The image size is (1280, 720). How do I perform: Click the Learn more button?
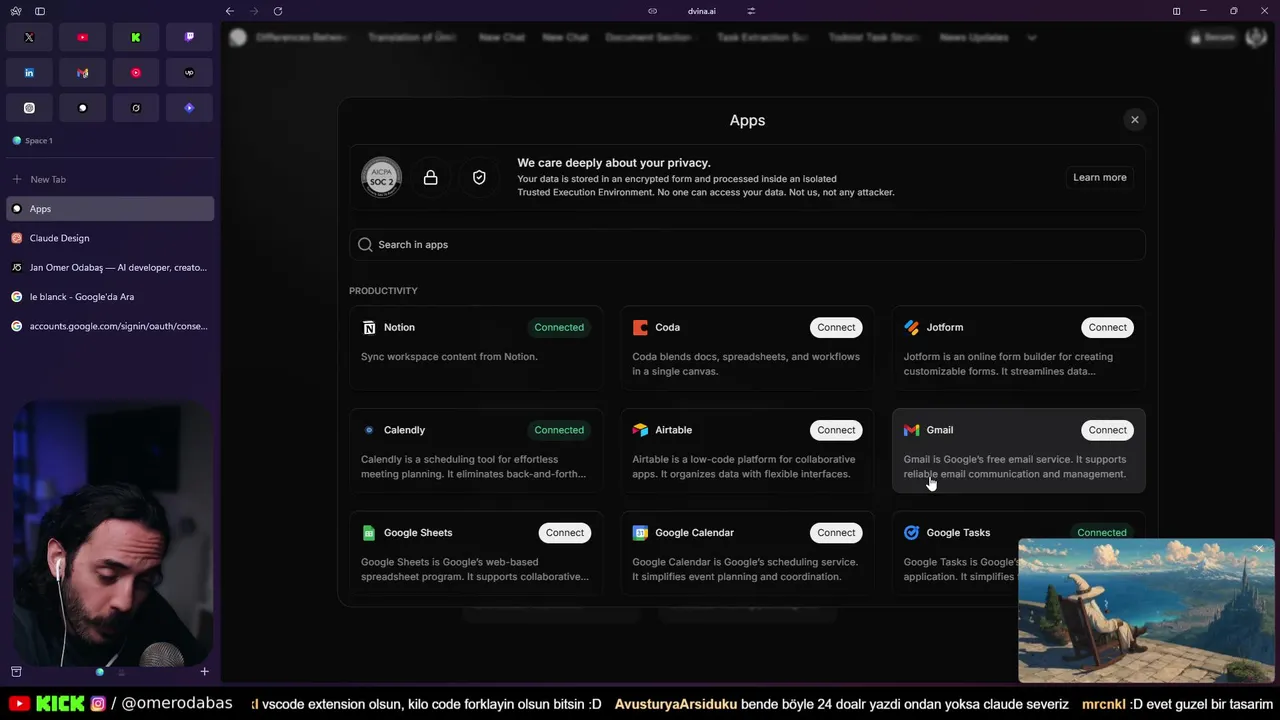(x=1100, y=177)
